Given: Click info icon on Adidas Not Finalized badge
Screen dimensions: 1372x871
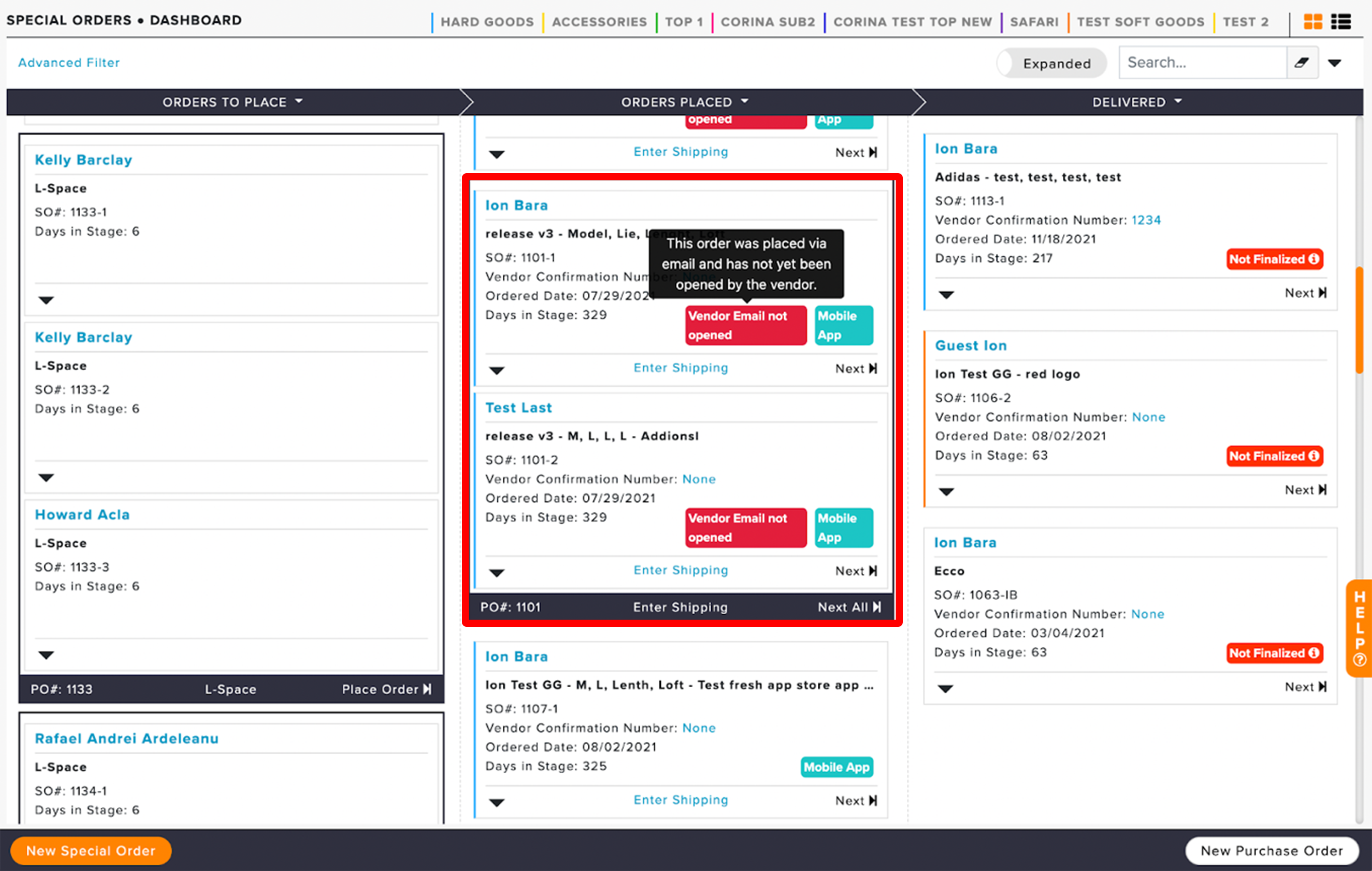Looking at the screenshot, I should (1314, 259).
